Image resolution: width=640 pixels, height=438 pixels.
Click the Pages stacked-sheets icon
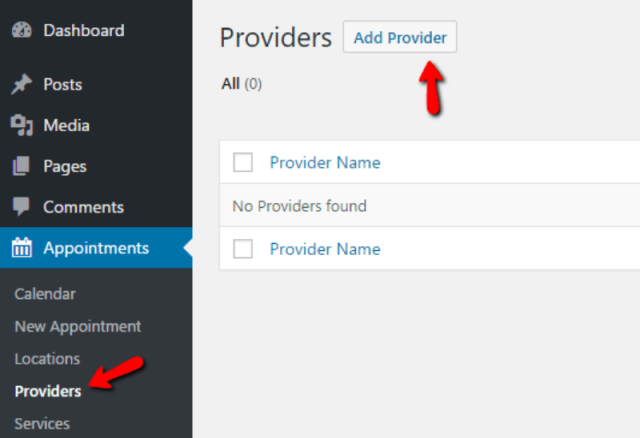click(x=21, y=167)
